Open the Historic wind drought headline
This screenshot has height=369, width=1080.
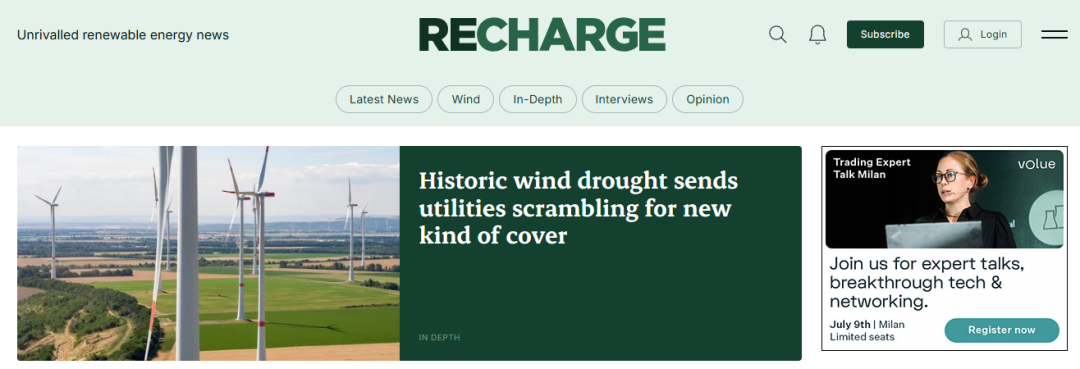(x=578, y=209)
